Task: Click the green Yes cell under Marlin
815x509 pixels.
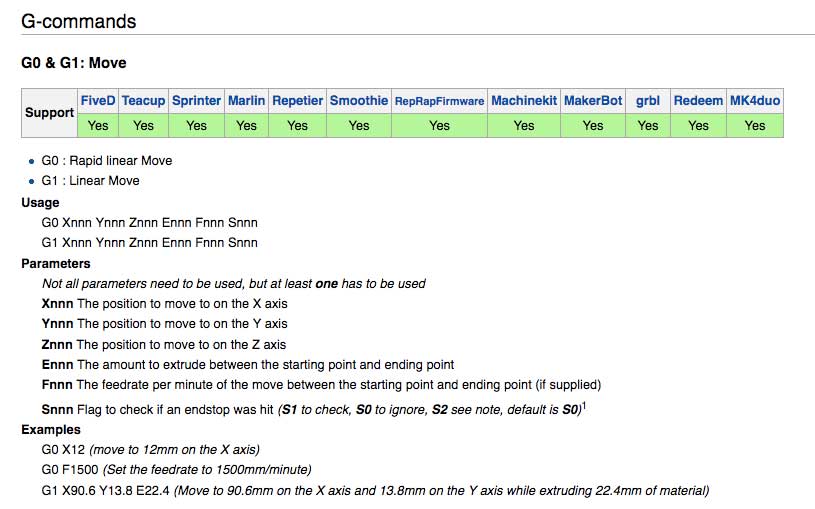Action: pos(246,125)
